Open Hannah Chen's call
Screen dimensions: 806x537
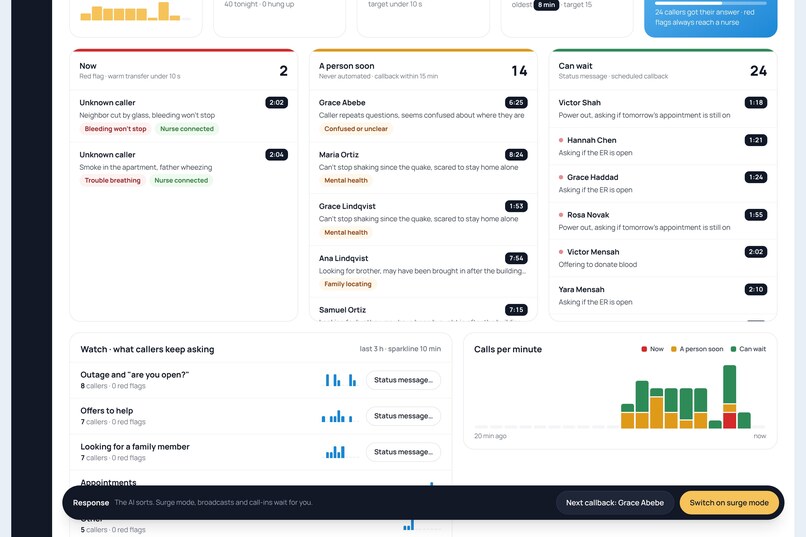coord(663,146)
